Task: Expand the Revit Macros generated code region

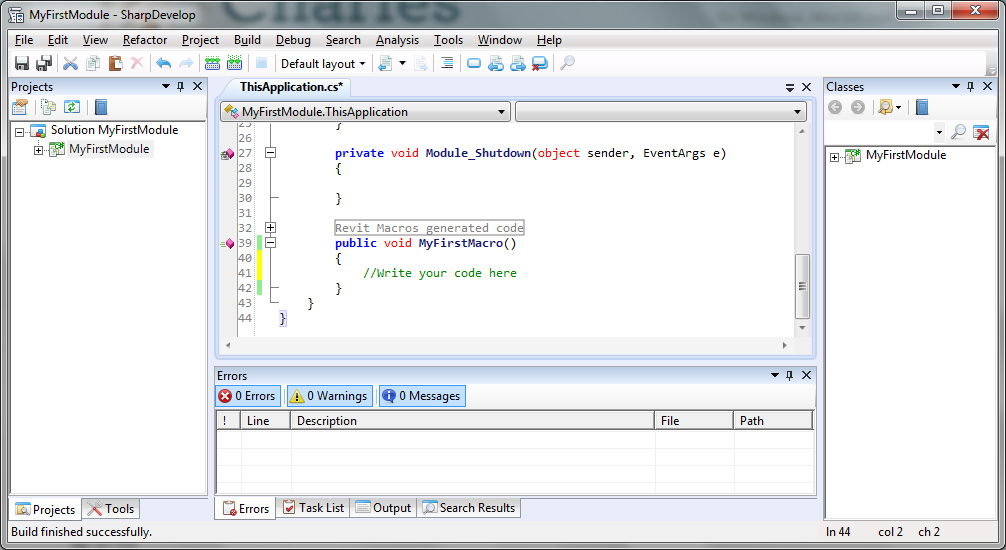Action: [270, 228]
